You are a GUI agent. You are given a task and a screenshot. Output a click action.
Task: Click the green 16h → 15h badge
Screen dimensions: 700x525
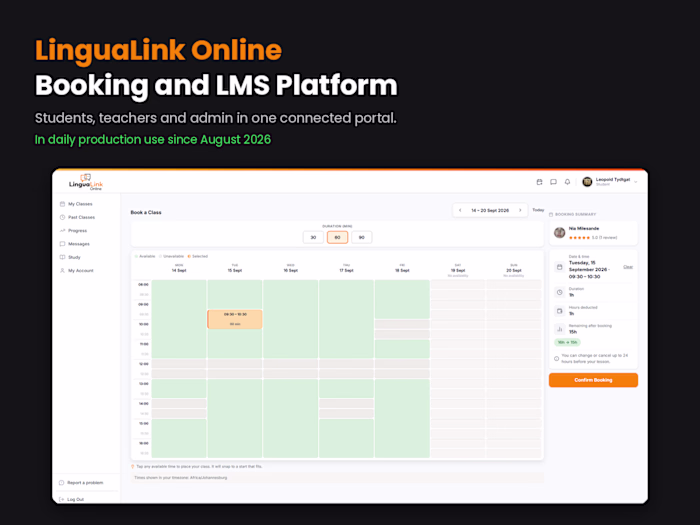tap(567, 342)
